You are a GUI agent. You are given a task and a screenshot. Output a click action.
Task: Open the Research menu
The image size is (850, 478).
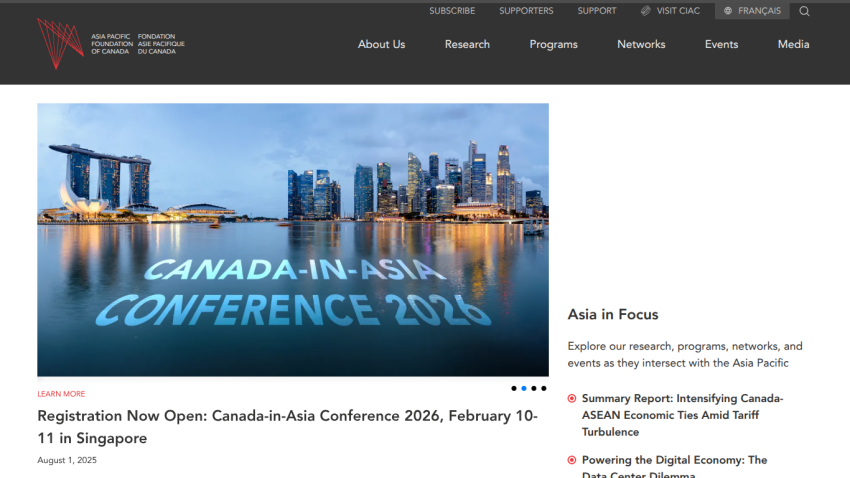pyautogui.click(x=467, y=44)
